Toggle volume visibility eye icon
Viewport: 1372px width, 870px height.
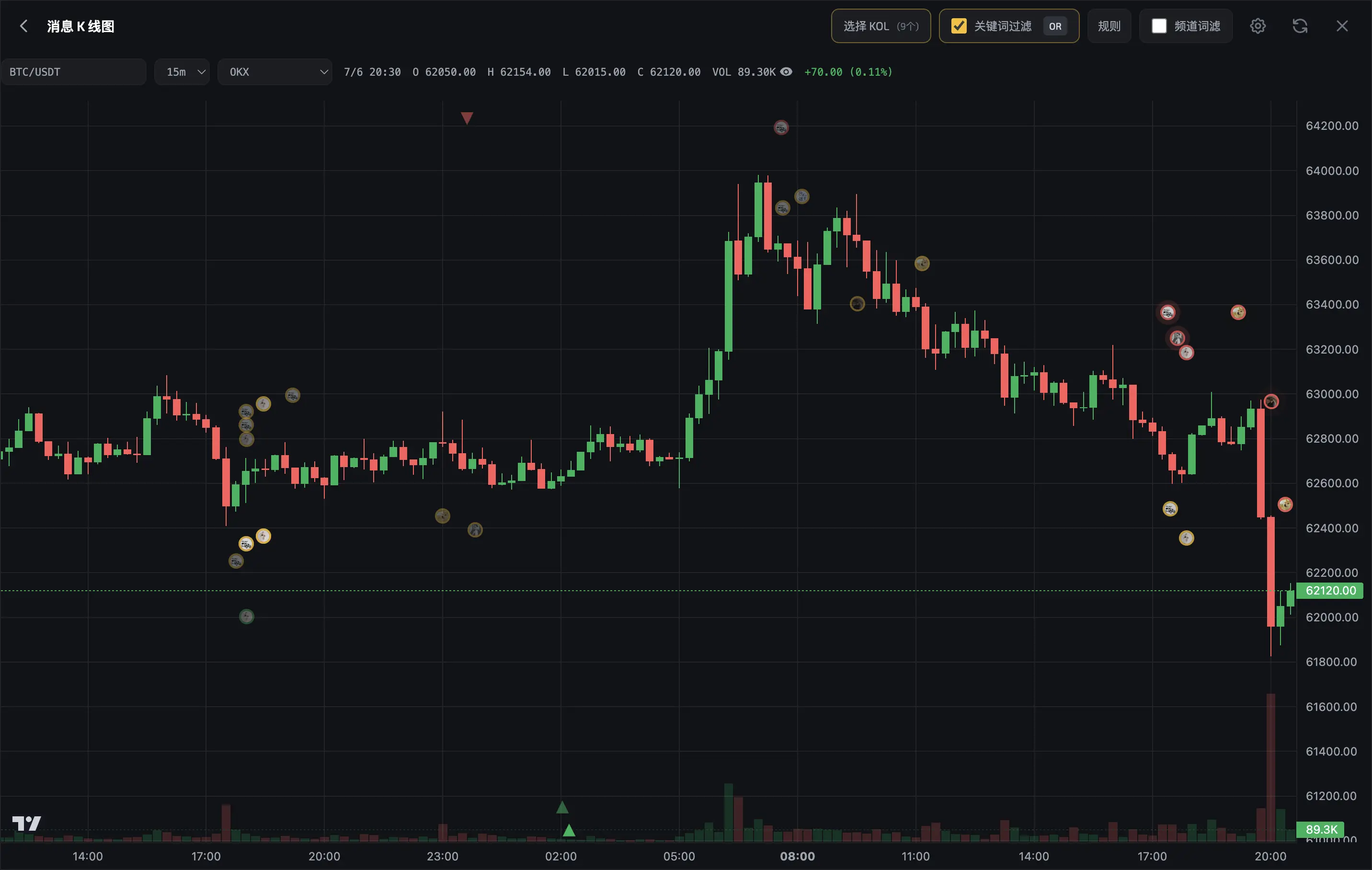point(786,72)
